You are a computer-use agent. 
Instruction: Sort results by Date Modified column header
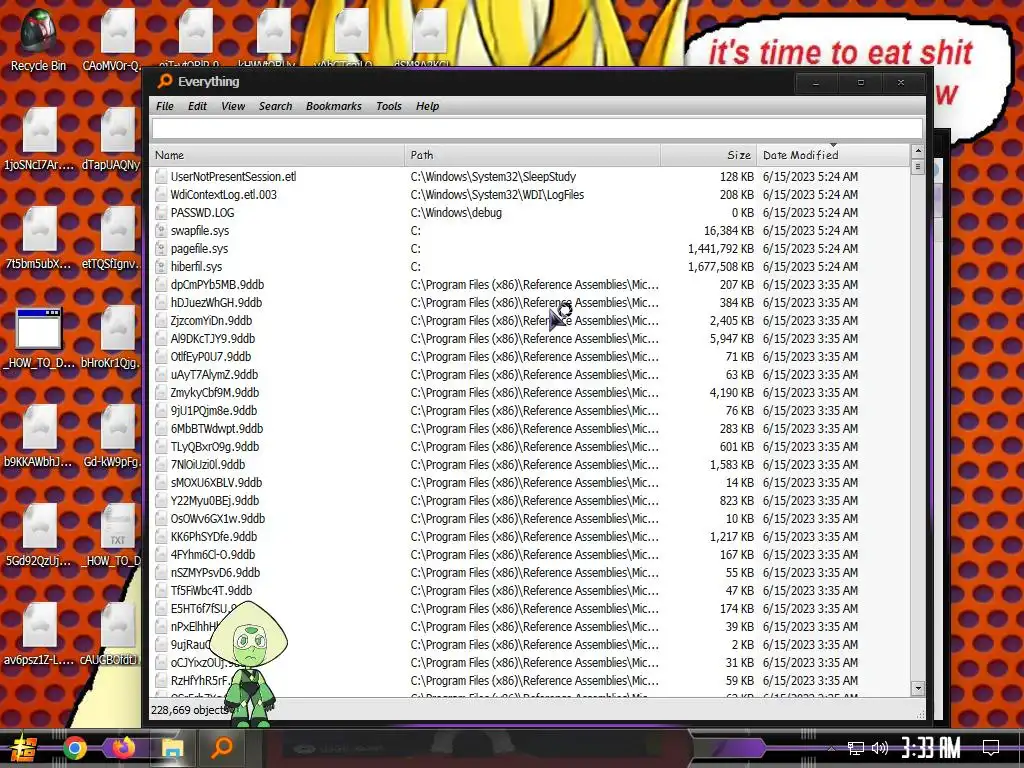(833, 155)
